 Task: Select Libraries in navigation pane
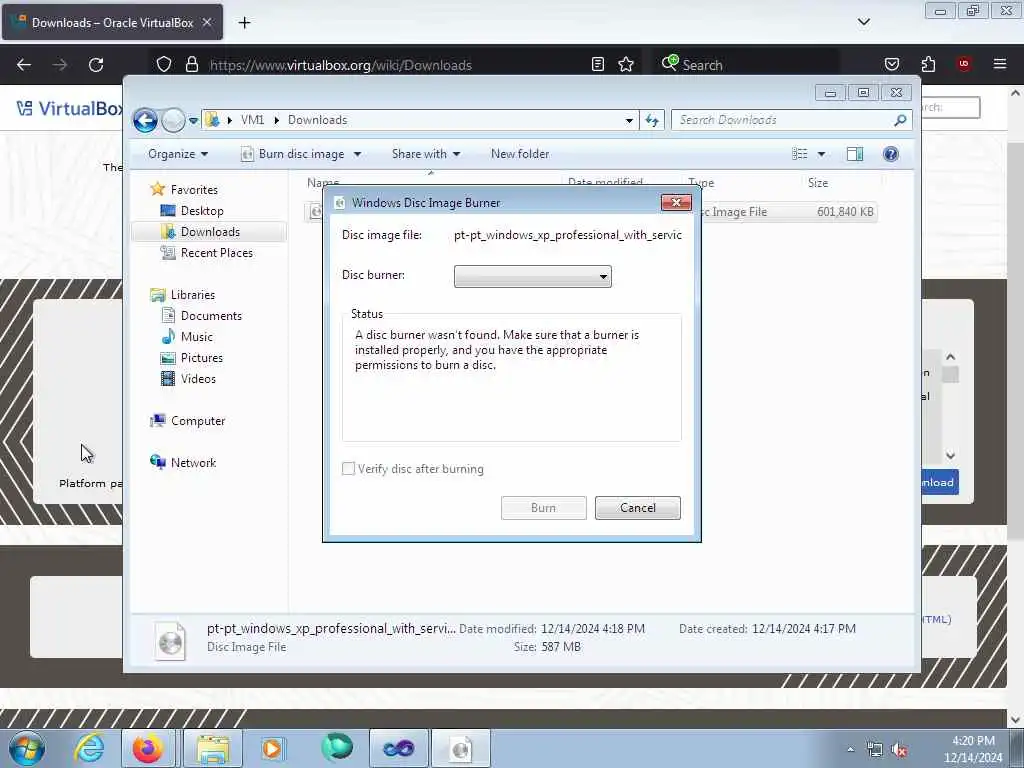click(193, 295)
